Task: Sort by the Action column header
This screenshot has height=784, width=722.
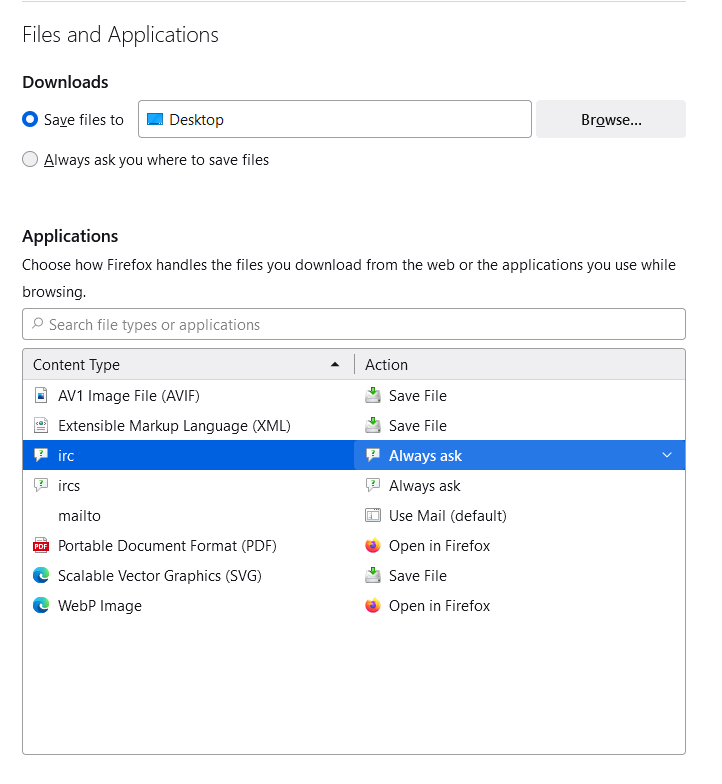Action: (520, 364)
